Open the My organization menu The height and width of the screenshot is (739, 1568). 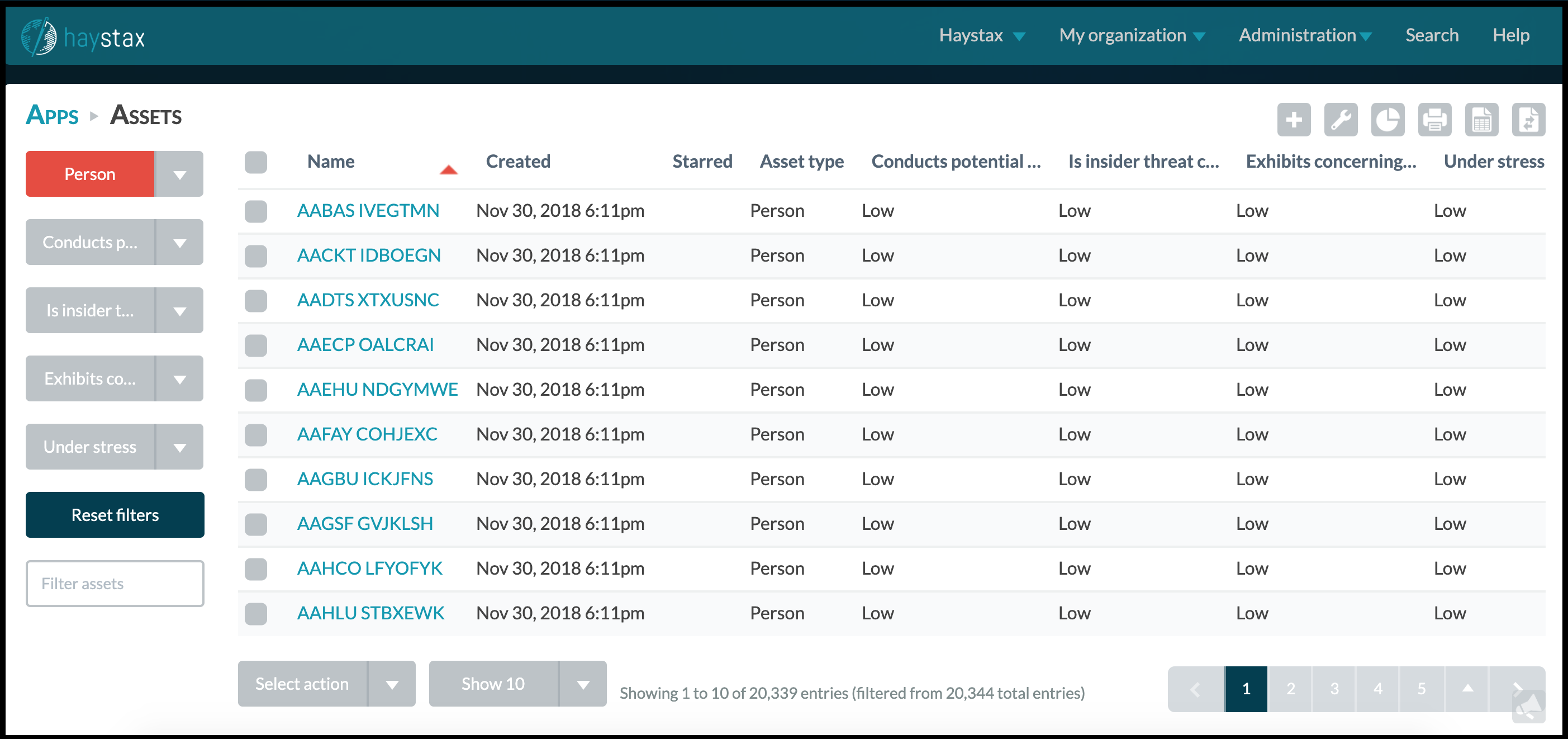1132,35
